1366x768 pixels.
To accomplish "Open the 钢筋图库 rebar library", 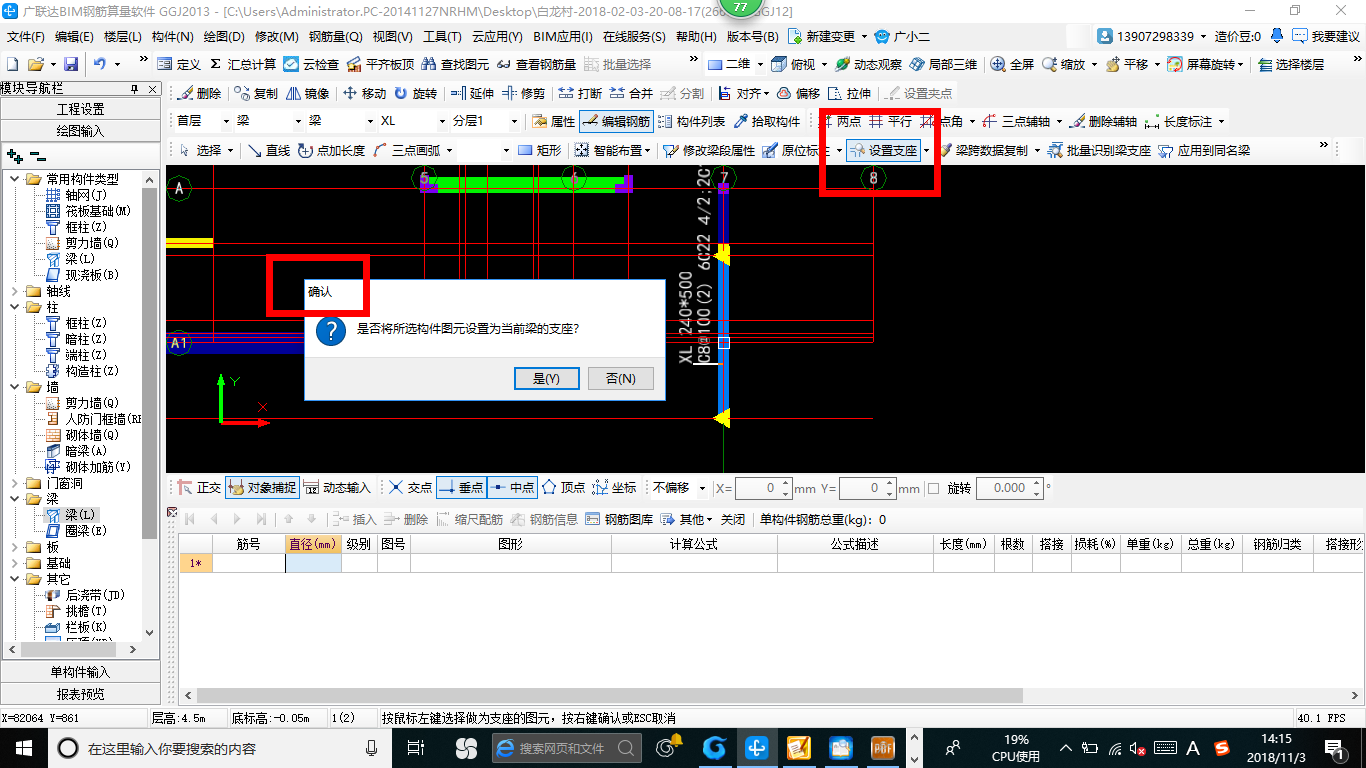I will pyautogui.click(x=619, y=519).
